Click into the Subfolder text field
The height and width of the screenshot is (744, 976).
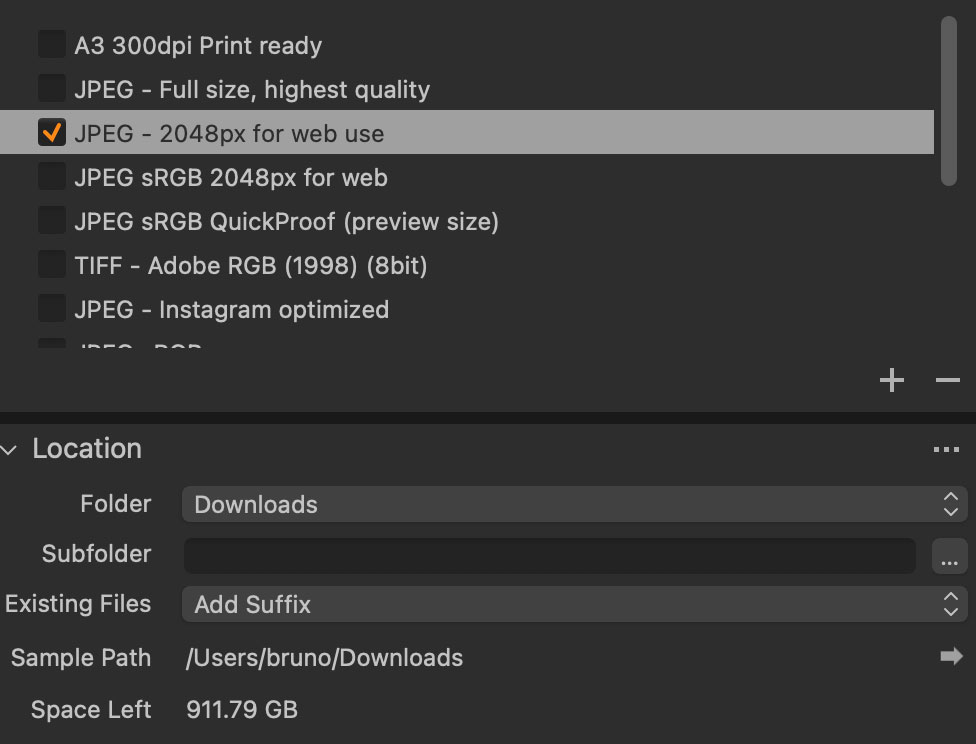pos(549,556)
